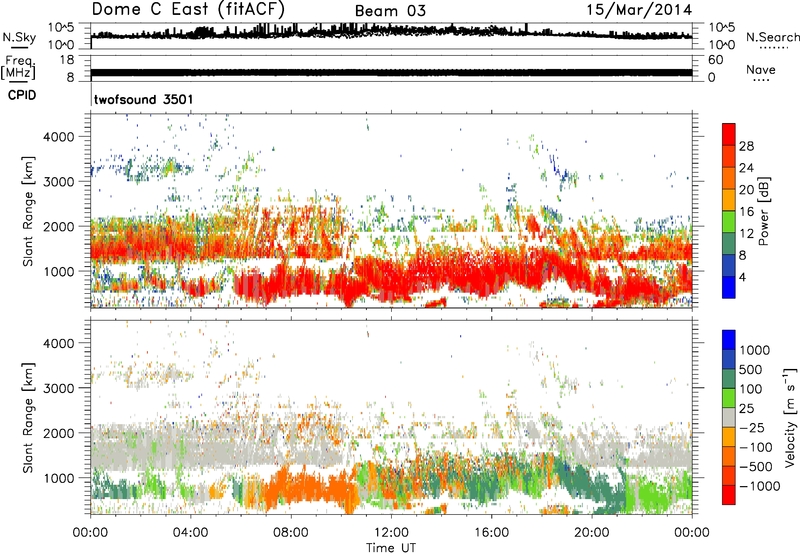Select the 'Beam 03' label
This screenshot has width=800, height=554.
(390, 11)
